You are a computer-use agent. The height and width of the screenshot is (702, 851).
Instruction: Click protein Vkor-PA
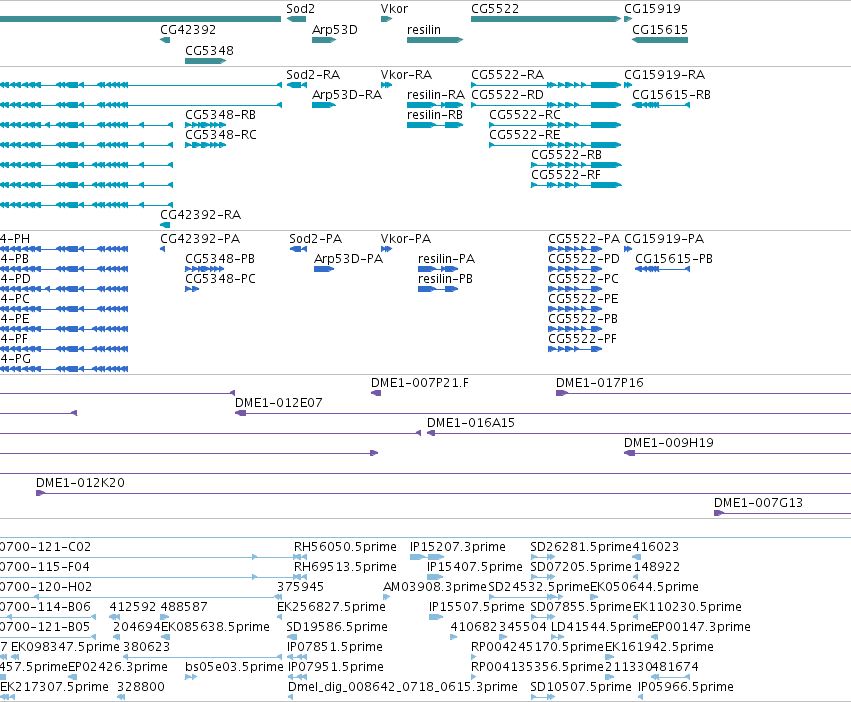[406, 239]
